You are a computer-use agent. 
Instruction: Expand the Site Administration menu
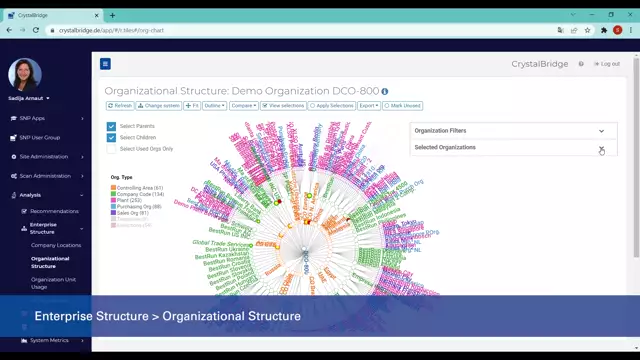pos(46,157)
